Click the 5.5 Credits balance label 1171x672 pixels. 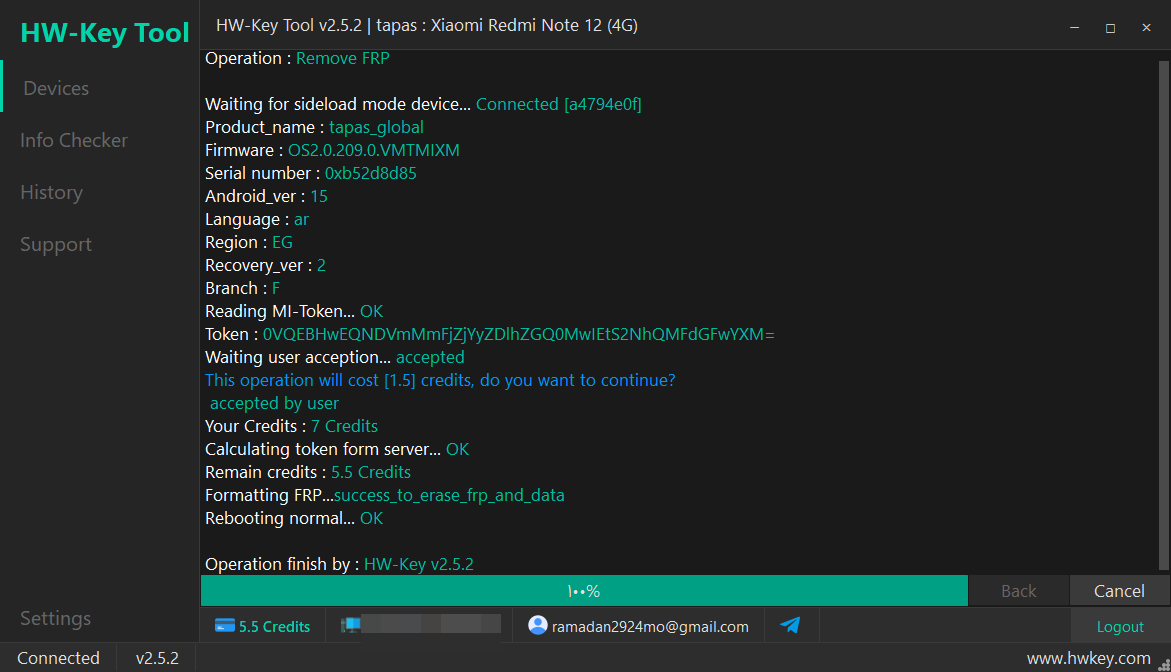tap(274, 626)
